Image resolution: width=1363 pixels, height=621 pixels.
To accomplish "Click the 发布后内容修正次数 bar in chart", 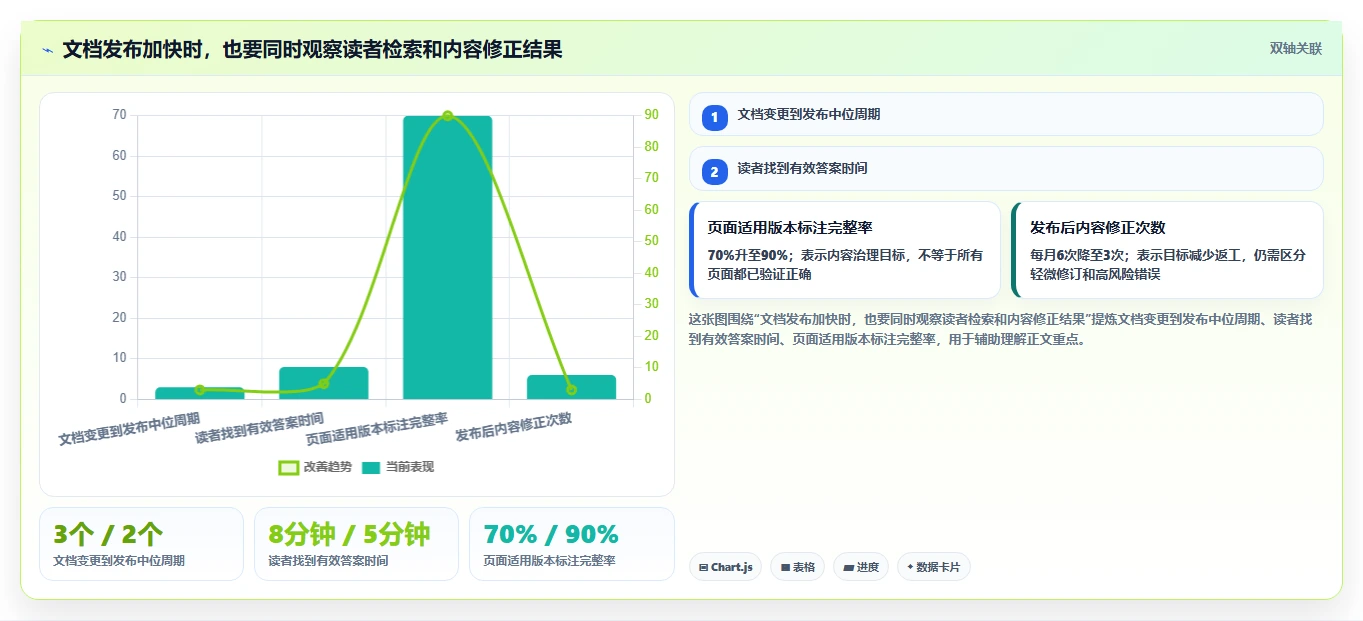I will pos(571,387).
